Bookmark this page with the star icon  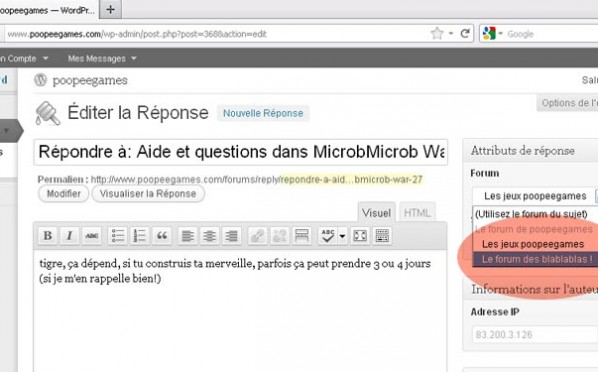437,34
